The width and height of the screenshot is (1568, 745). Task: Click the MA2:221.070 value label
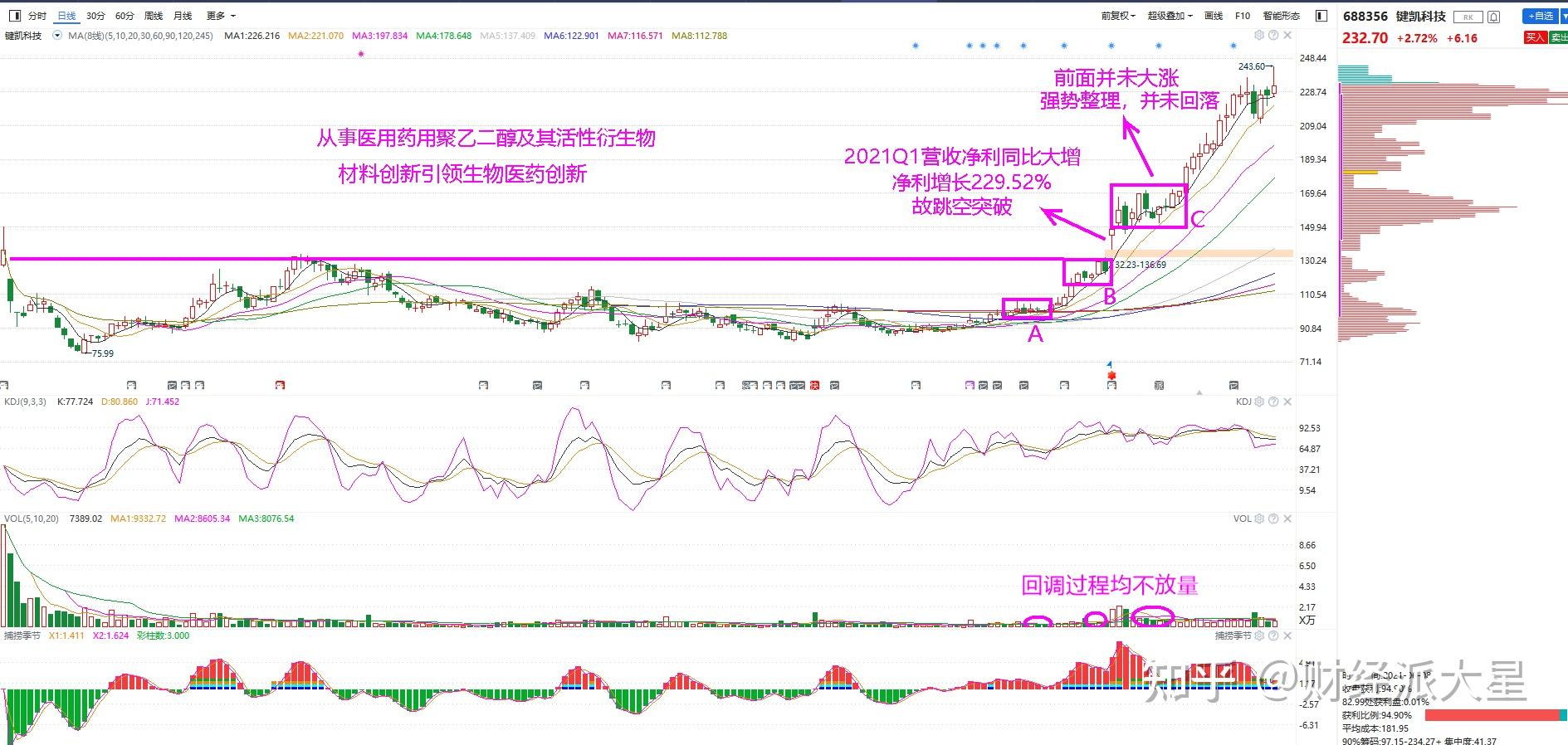tap(315, 36)
